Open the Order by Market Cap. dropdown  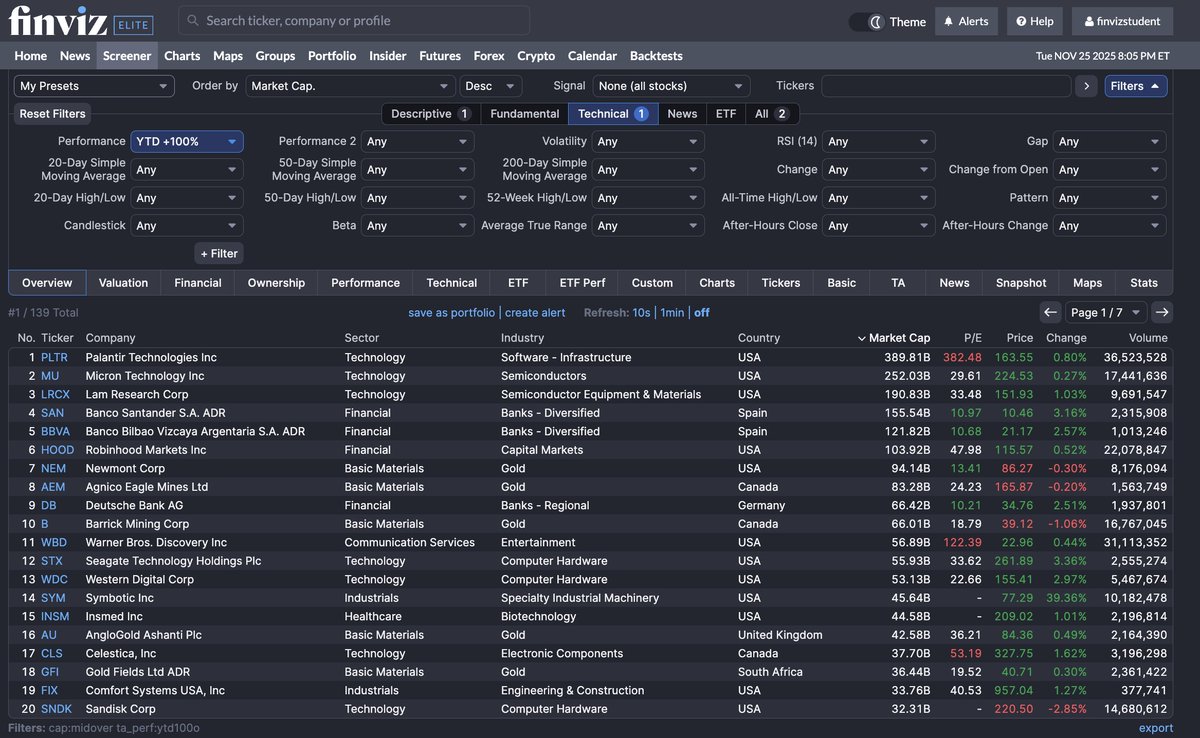(x=351, y=86)
